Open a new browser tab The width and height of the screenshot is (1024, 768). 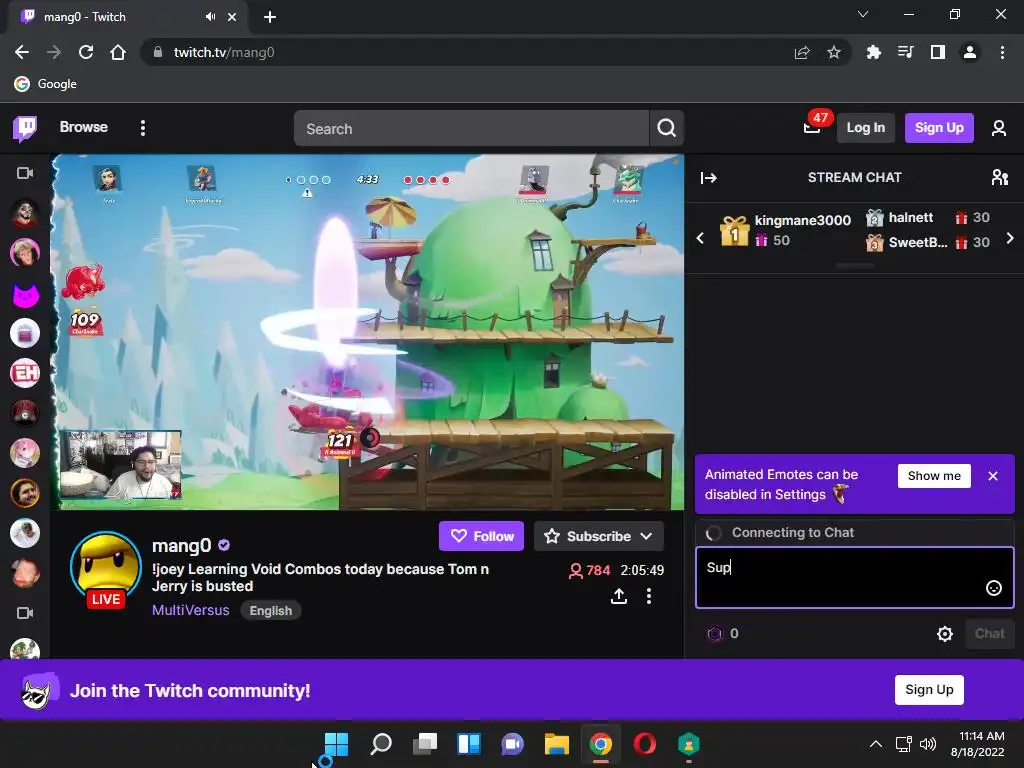270,17
